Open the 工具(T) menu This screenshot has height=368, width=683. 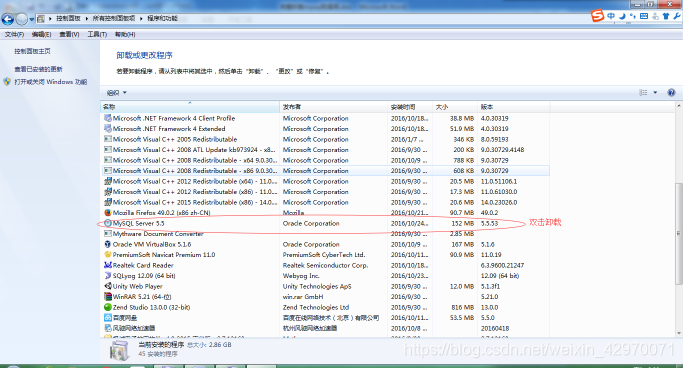[97, 34]
